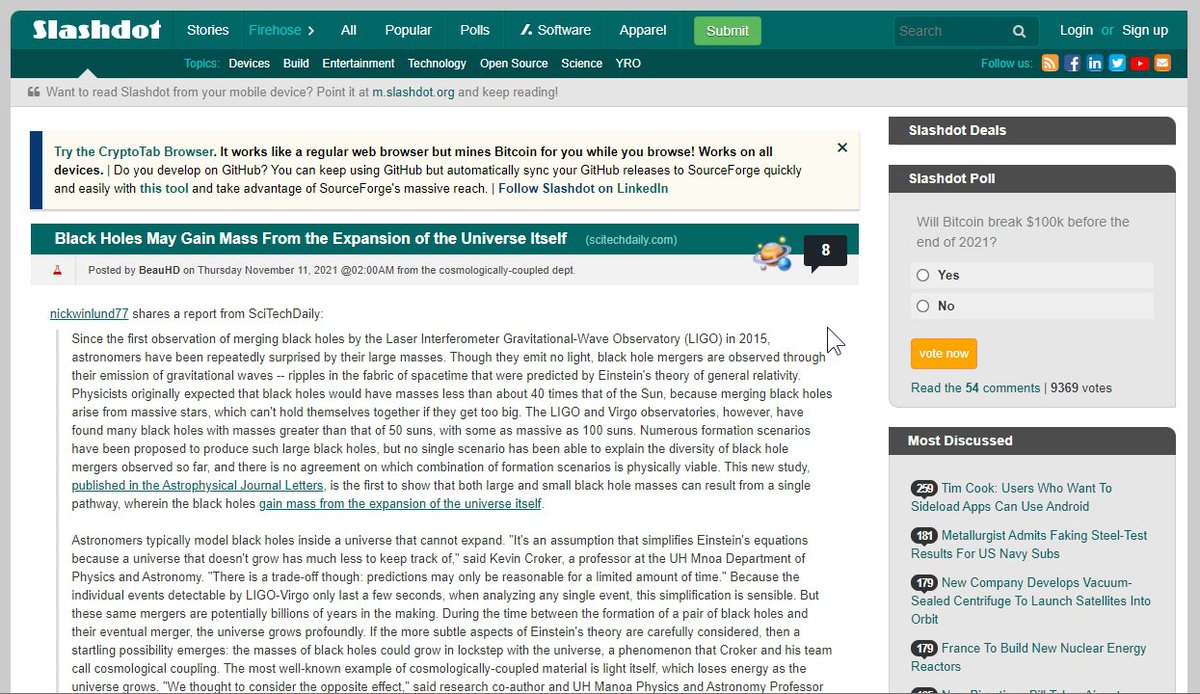Click the space planet topic icon
This screenshot has width=1200, height=694.
pyautogui.click(x=773, y=256)
